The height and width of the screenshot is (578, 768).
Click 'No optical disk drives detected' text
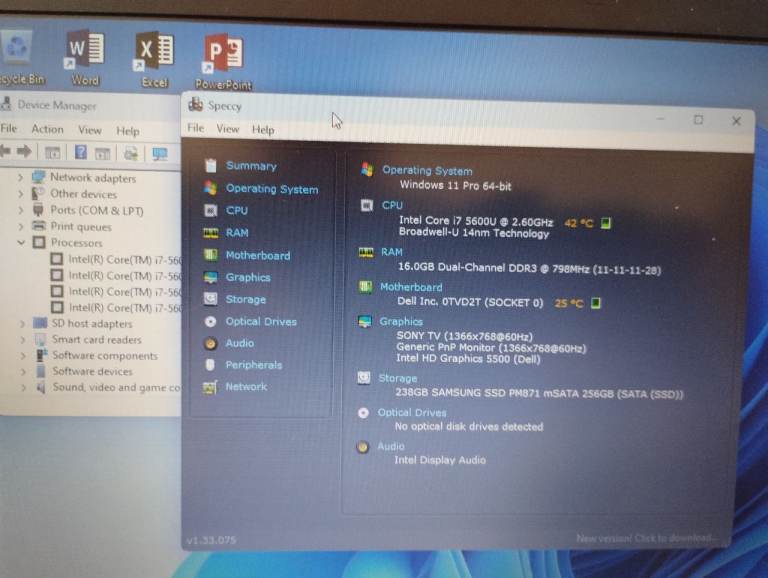pos(469,427)
